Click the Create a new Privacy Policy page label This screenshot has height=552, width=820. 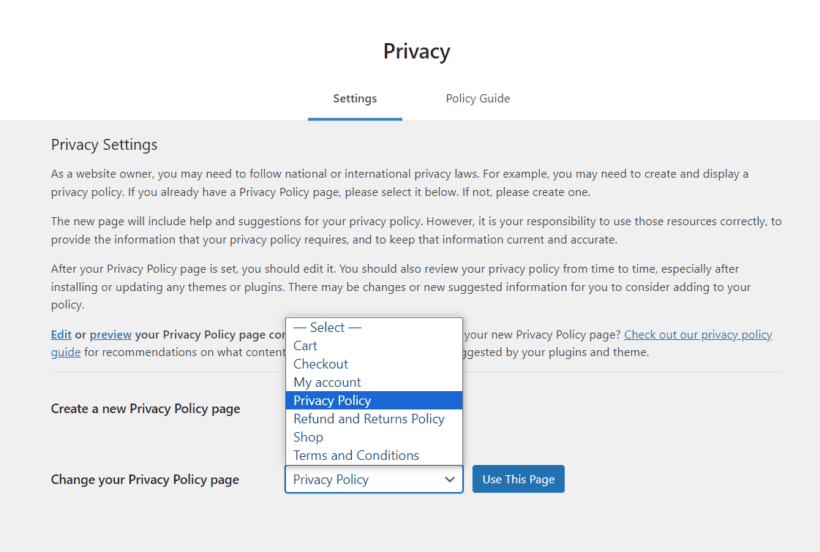(145, 409)
